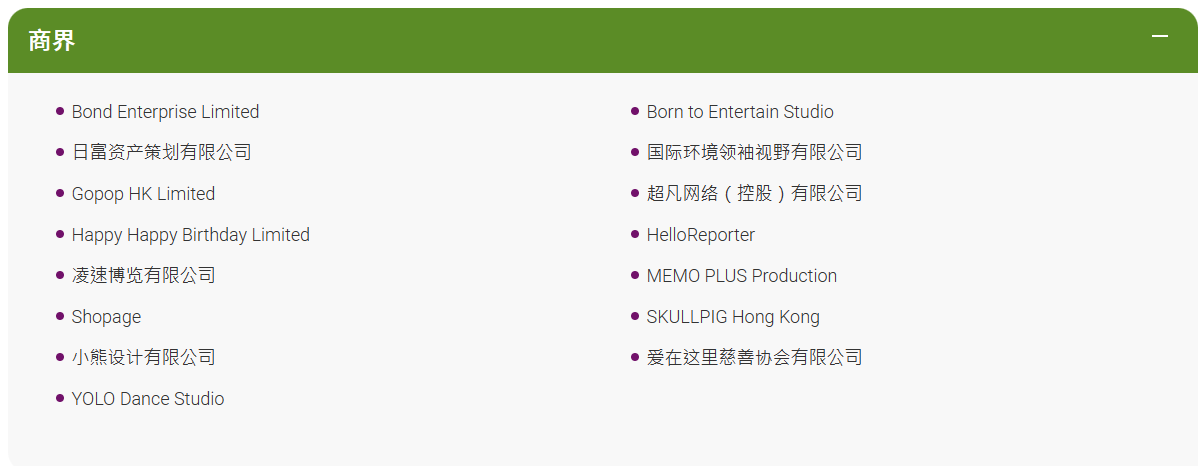Click YOLO Dance Studio
The width and height of the screenshot is (1203, 466).
click(x=148, y=399)
